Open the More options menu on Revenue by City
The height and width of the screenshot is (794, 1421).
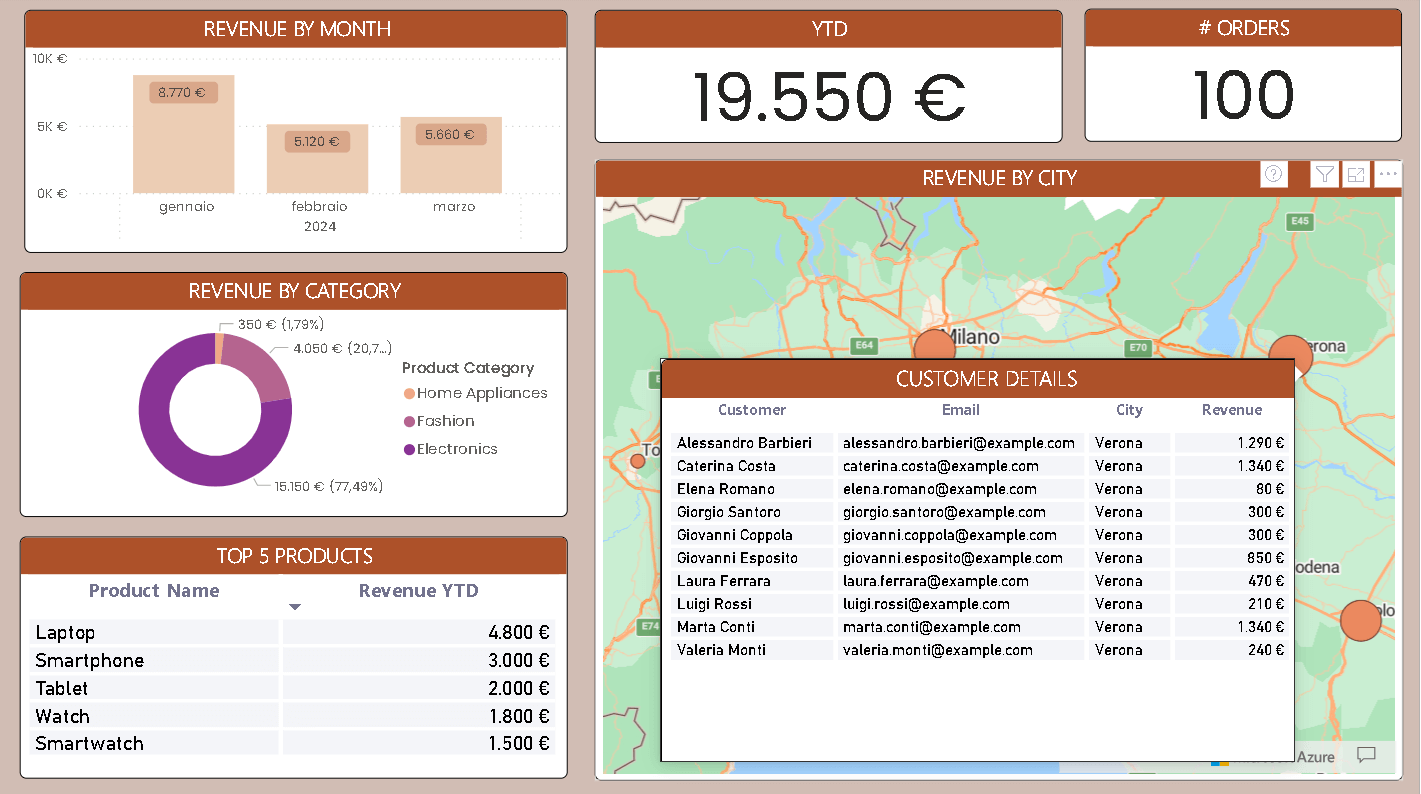coord(1388,174)
